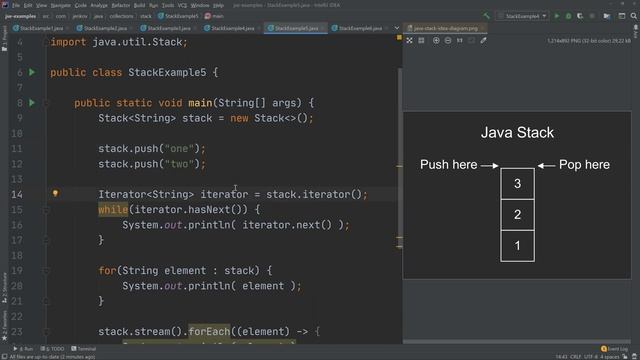The image size is (640, 360).
Task: Click the Build project hammer icon
Action: coord(487,16)
